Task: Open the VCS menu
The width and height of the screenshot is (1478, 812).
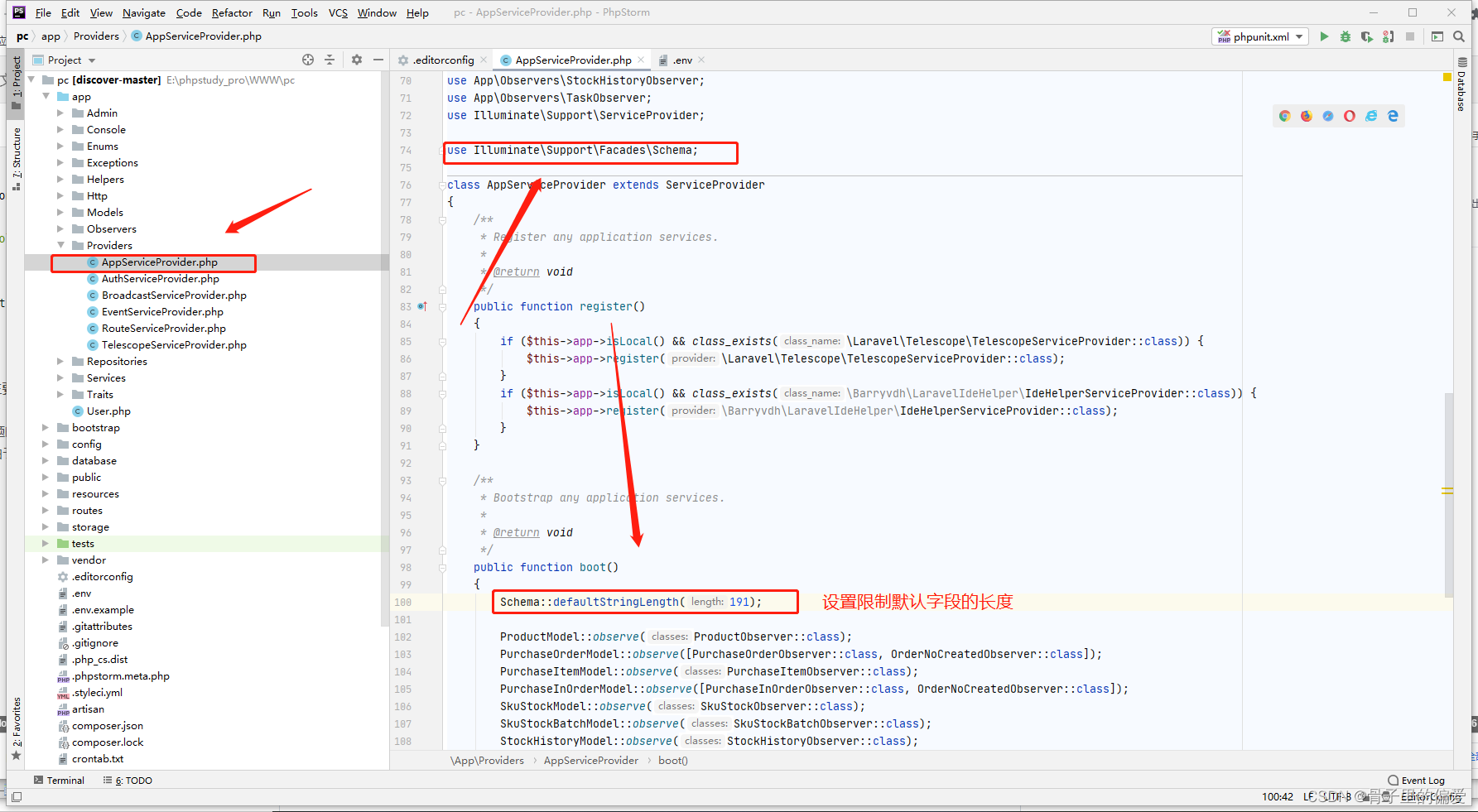Action: 338,12
